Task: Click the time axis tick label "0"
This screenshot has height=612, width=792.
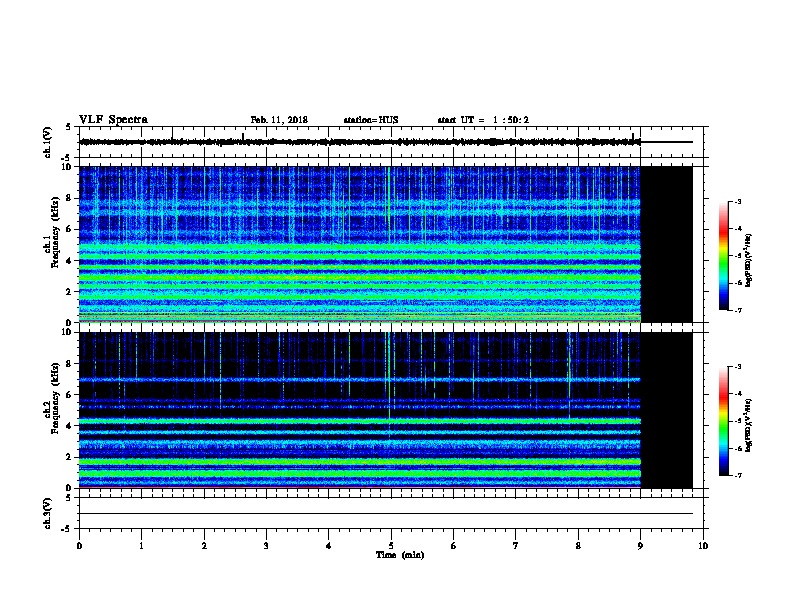Action: tap(79, 545)
